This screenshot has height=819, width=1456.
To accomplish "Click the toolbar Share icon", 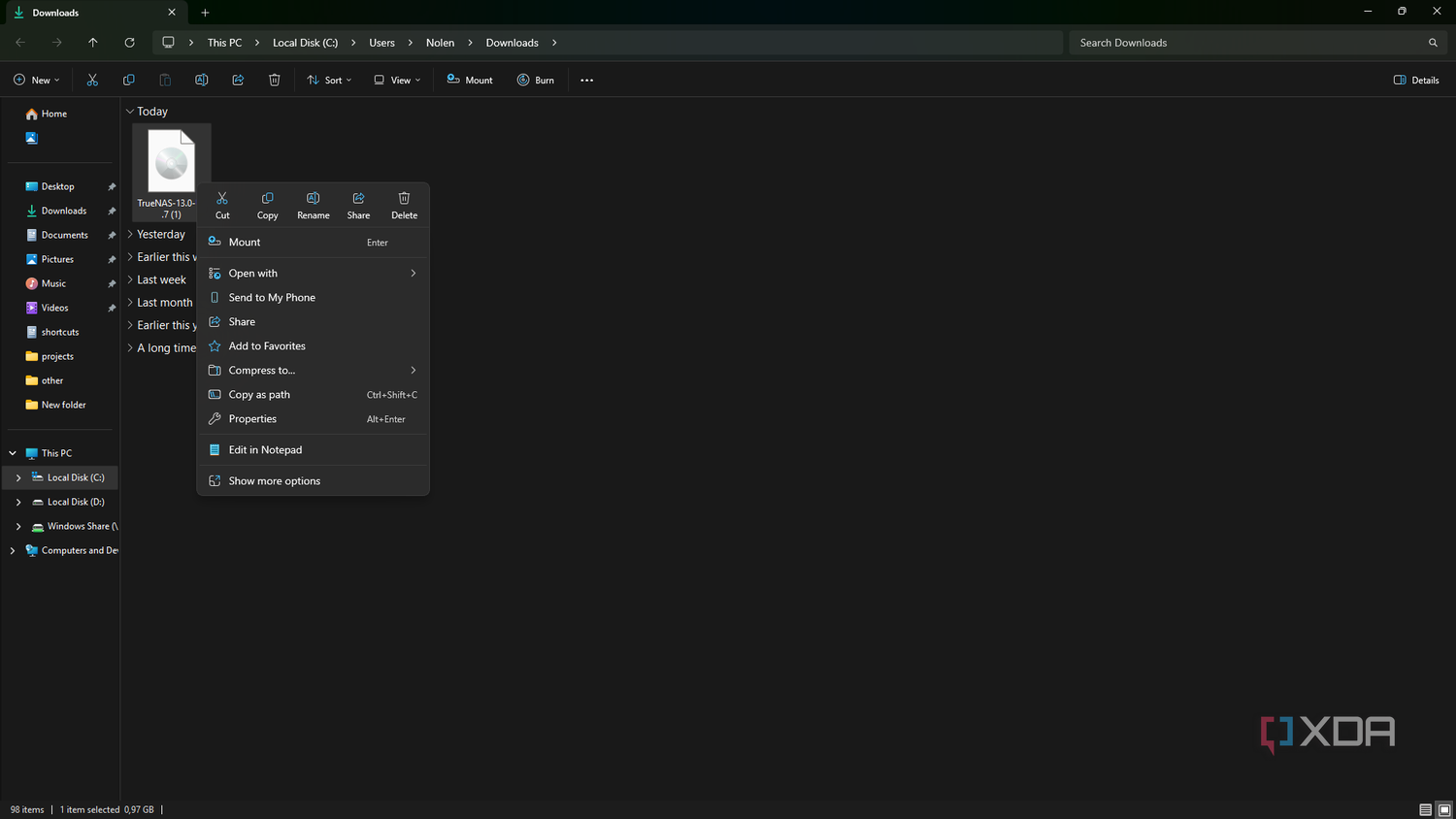I will coord(238,80).
